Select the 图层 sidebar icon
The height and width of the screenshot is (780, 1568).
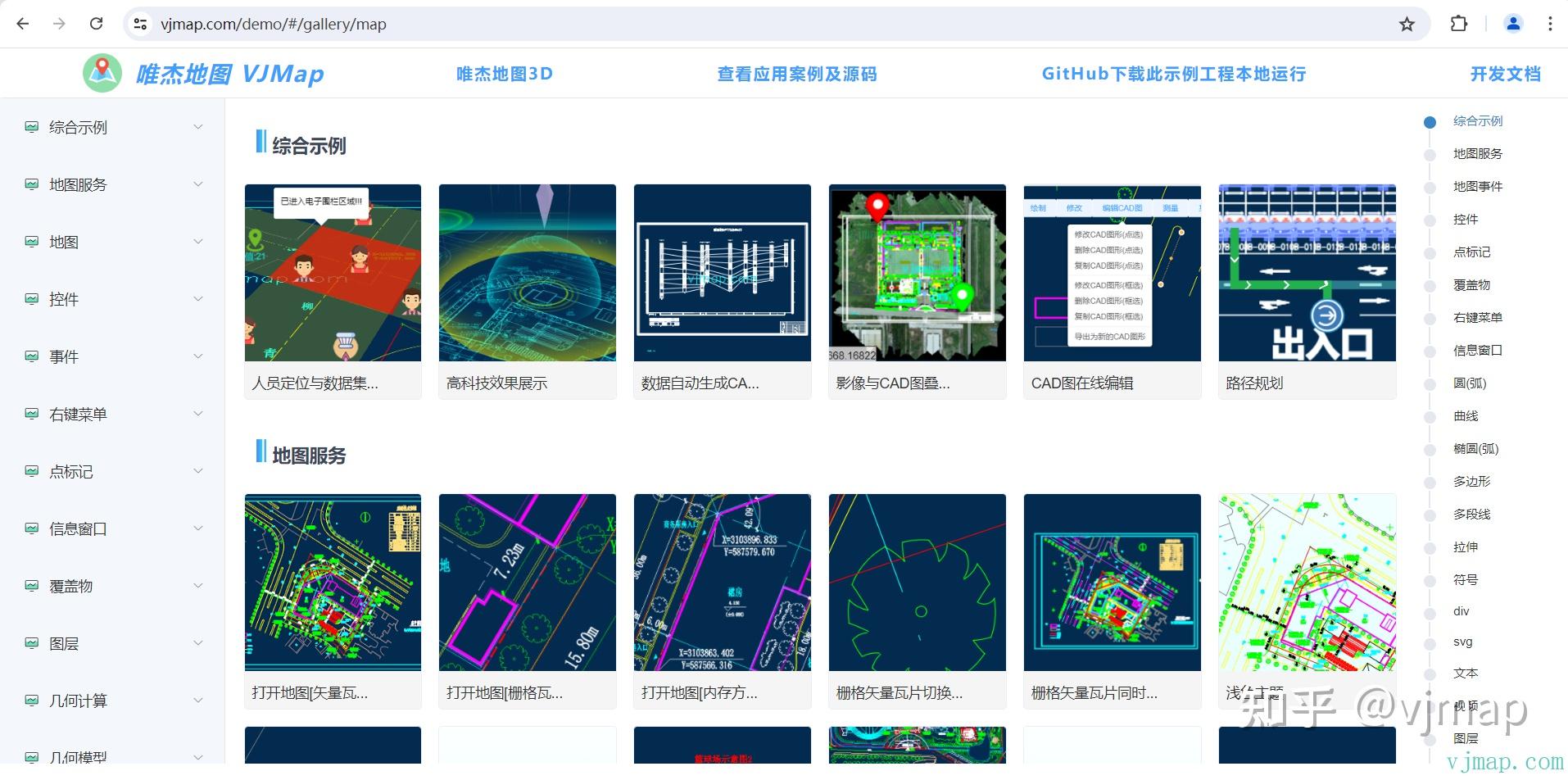pyautogui.click(x=30, y=642)
